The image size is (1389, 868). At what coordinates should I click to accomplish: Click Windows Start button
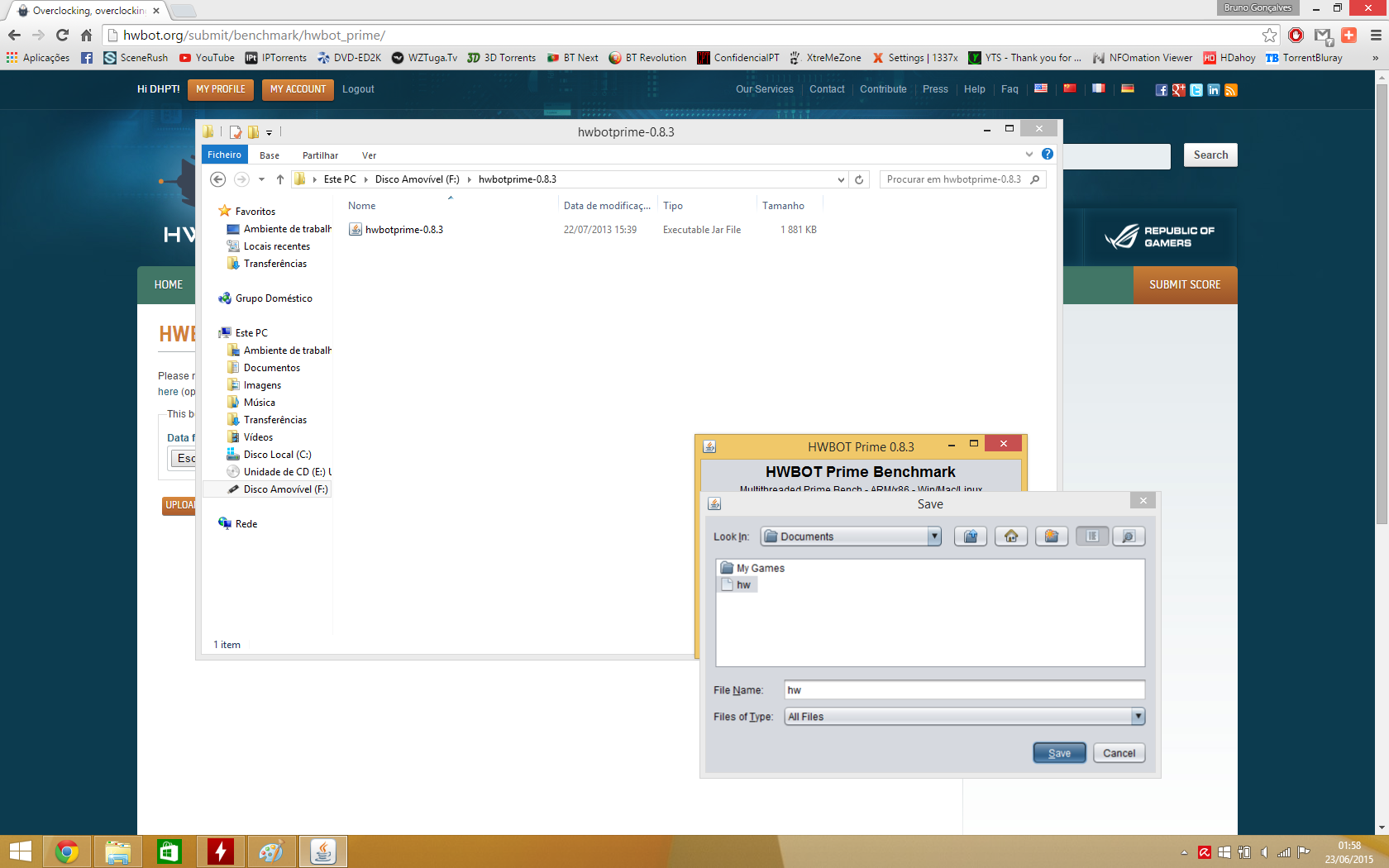20,851
